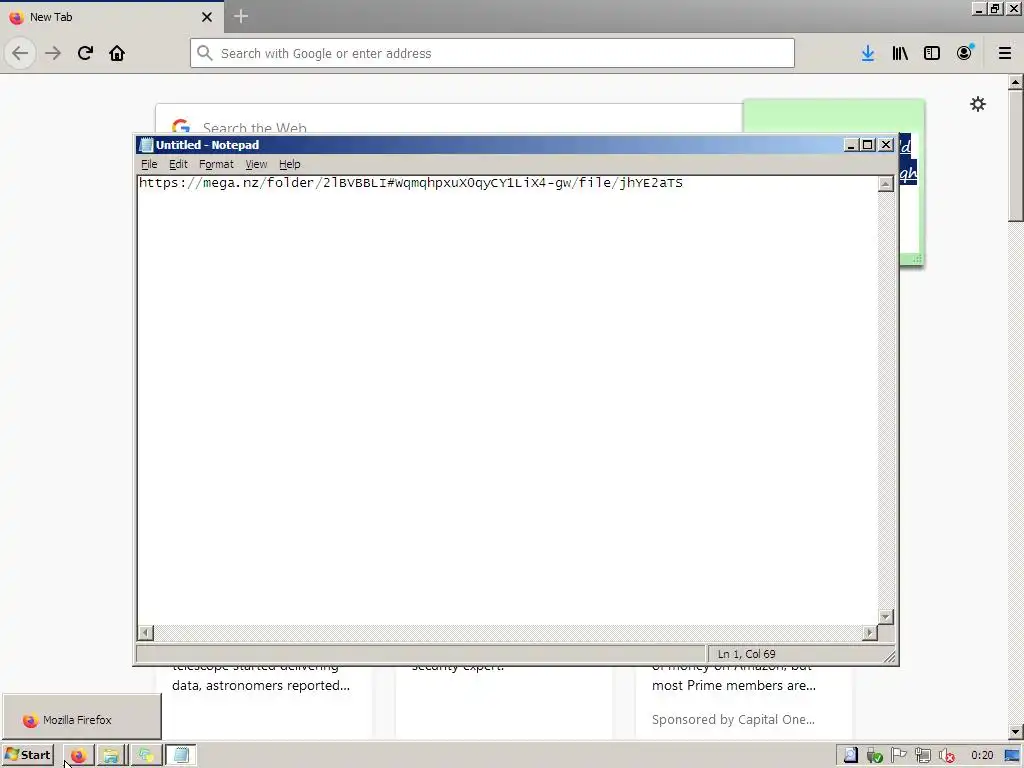Viewport: 1024px width, 768px height.
Task: Open the astronomers reported article card
Action: tap(264, 703)
